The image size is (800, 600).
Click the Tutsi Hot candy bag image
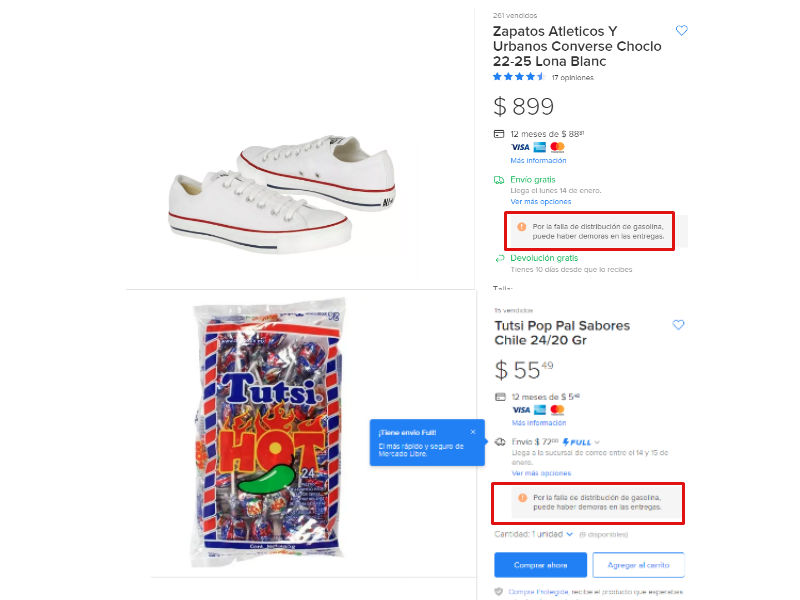pyautogui.click(x=267, y=433)
